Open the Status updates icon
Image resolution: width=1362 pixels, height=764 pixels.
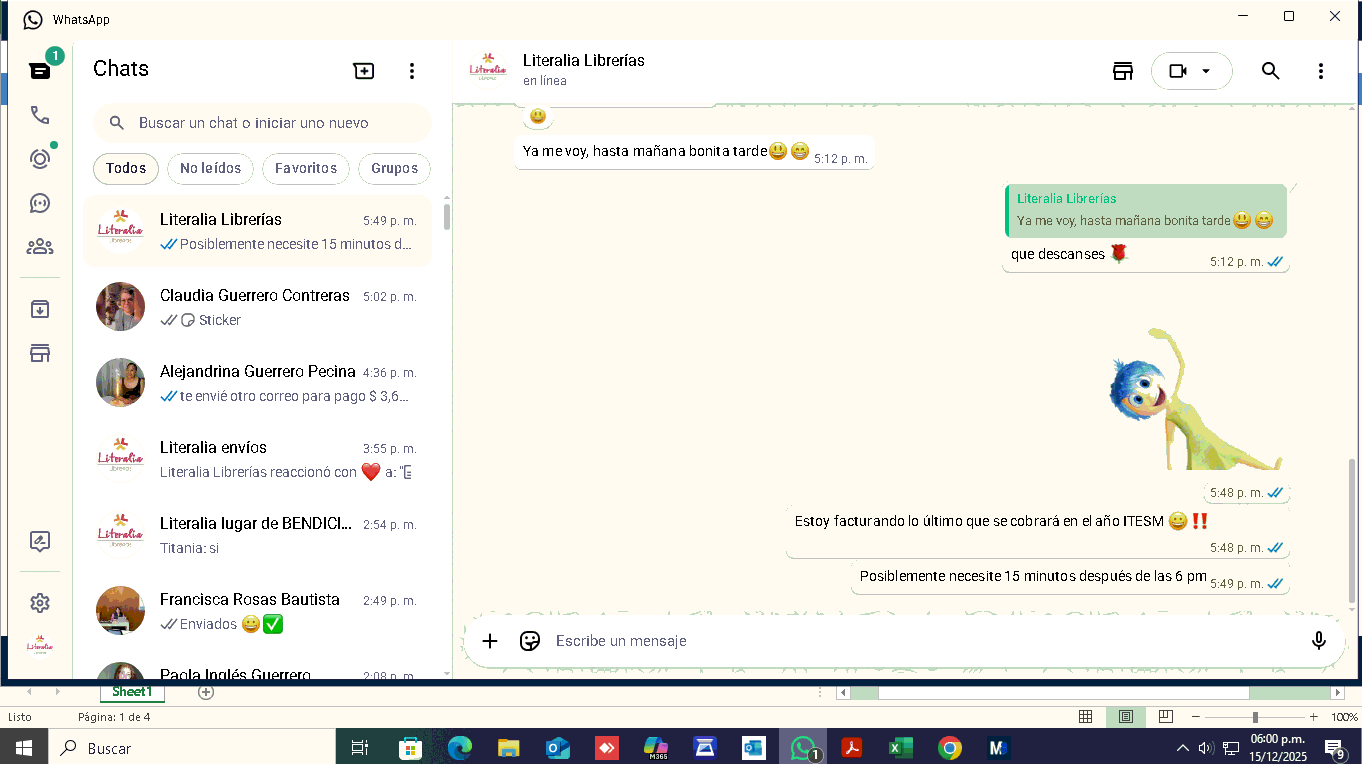pyautogui.click(x=40, y=159)
